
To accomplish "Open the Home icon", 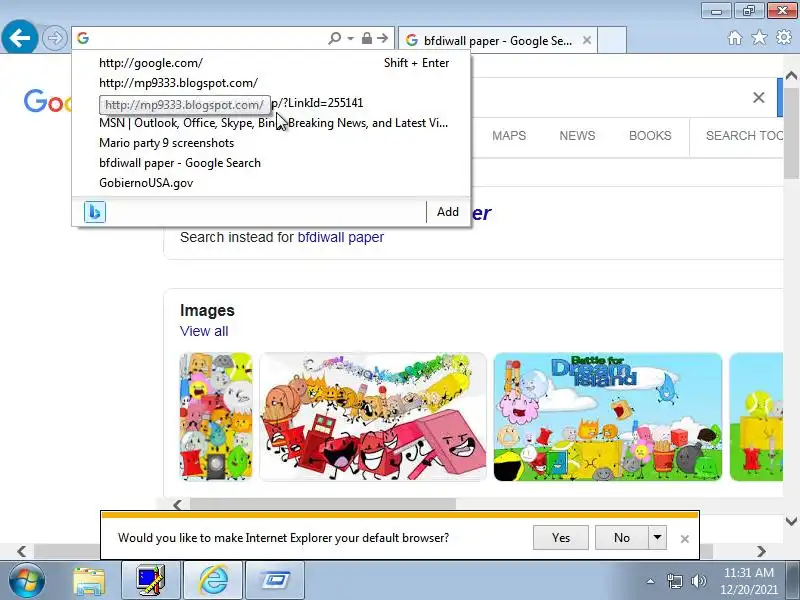I will [x=735, y=38].
